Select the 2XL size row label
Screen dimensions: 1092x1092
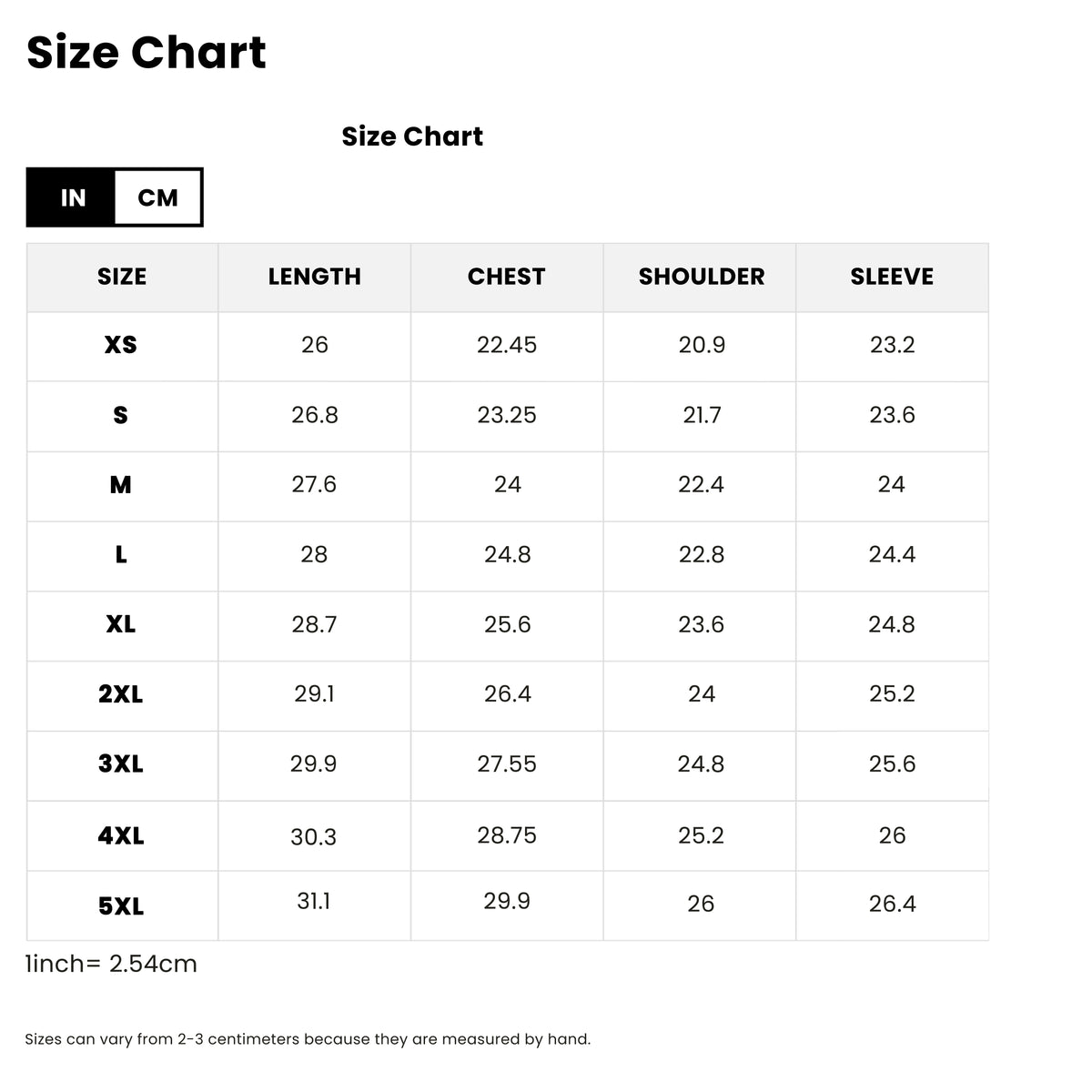[x=121, y=694]
